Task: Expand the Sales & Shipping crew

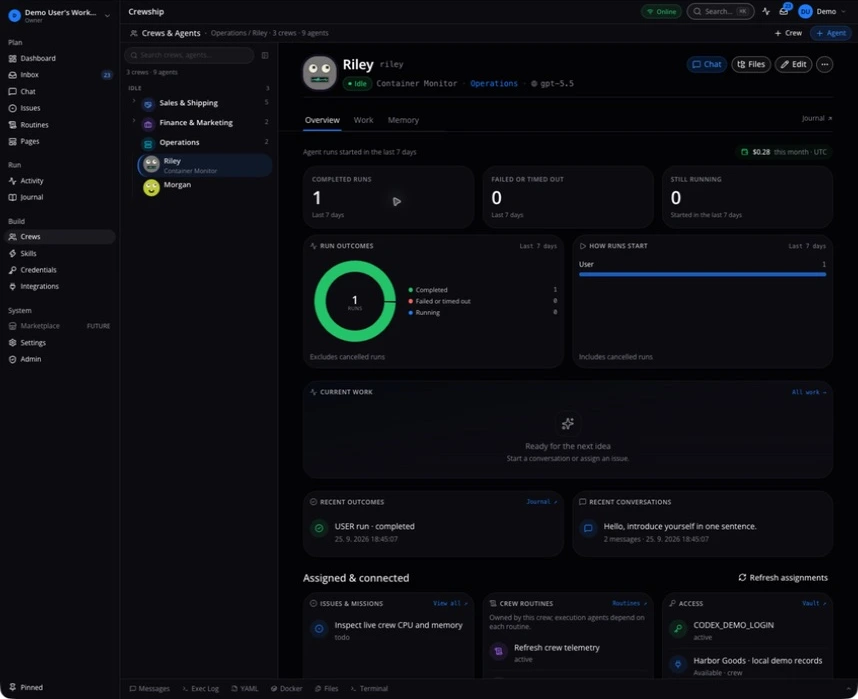Action: (134, 101)
